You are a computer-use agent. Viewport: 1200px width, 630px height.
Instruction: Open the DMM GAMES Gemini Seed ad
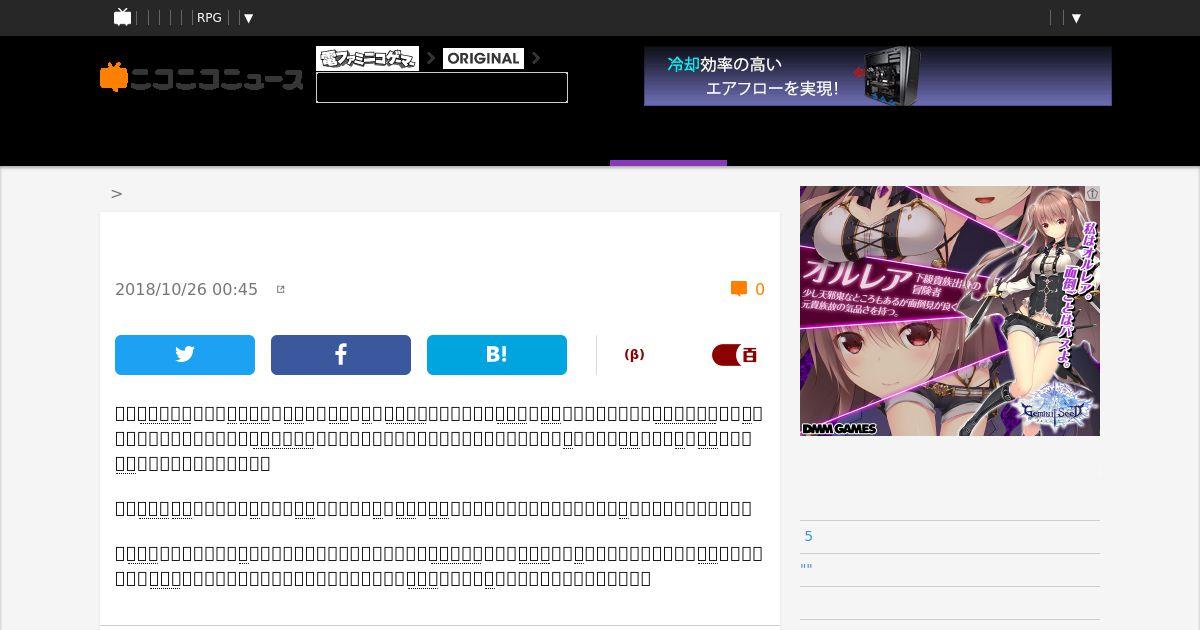pyautogui.click(x=950, y=311)
